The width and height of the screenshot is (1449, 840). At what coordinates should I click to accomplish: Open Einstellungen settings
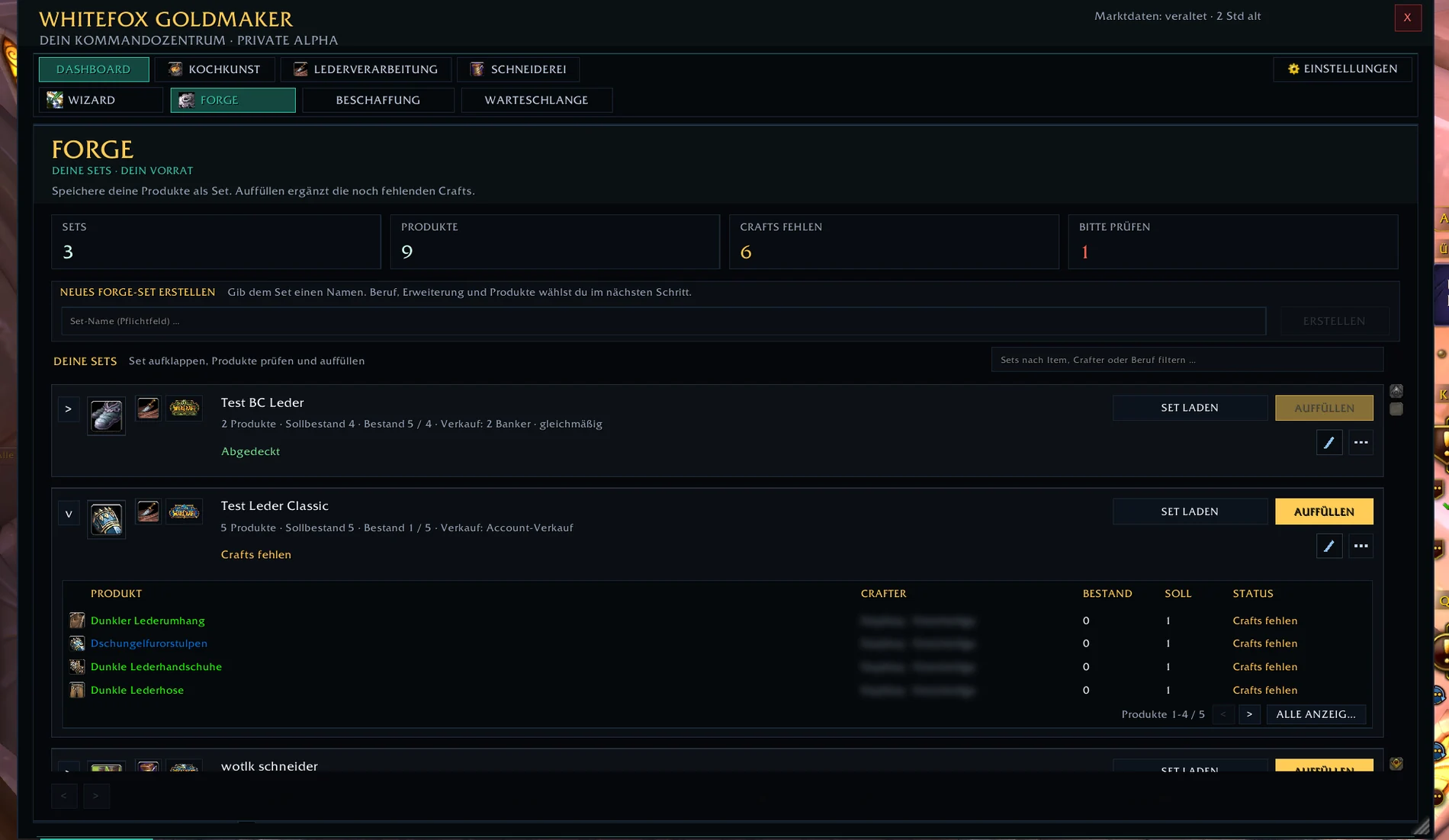(1342, 69)
